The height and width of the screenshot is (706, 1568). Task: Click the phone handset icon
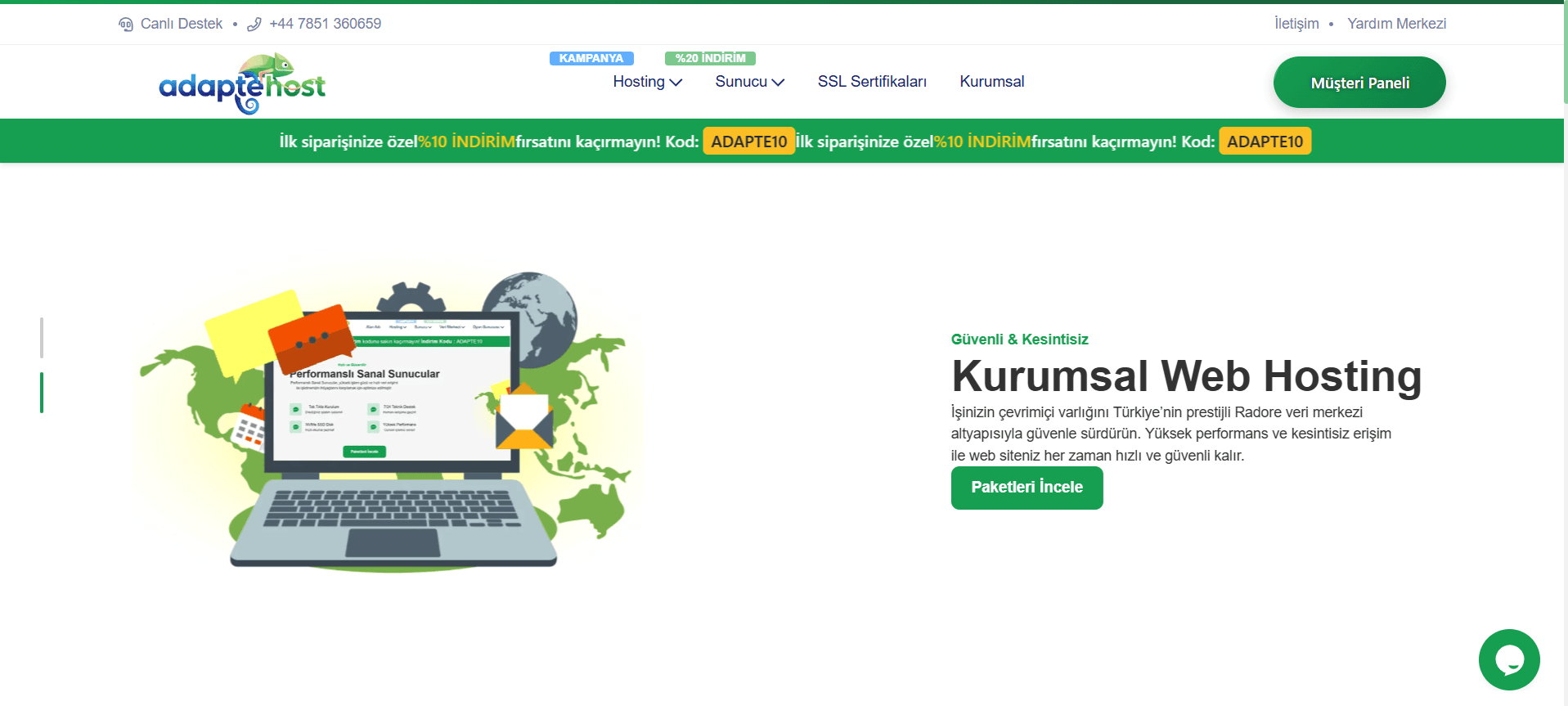coord(254,25)
